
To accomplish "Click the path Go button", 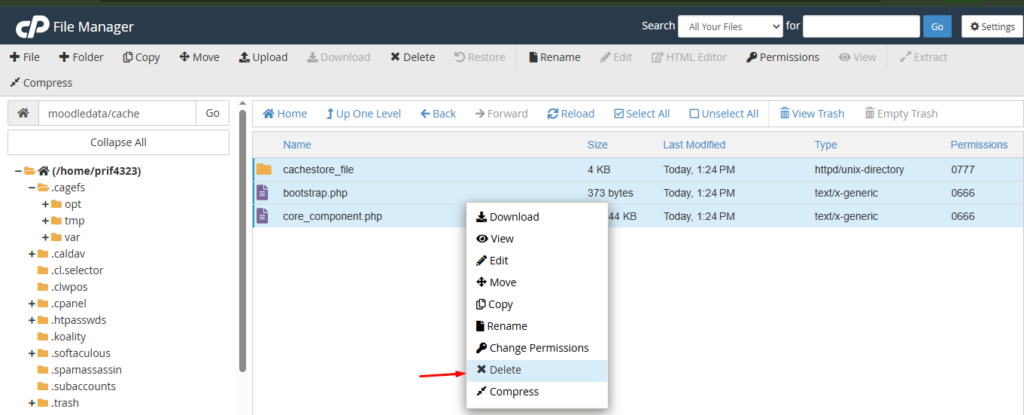I will 212,113.
